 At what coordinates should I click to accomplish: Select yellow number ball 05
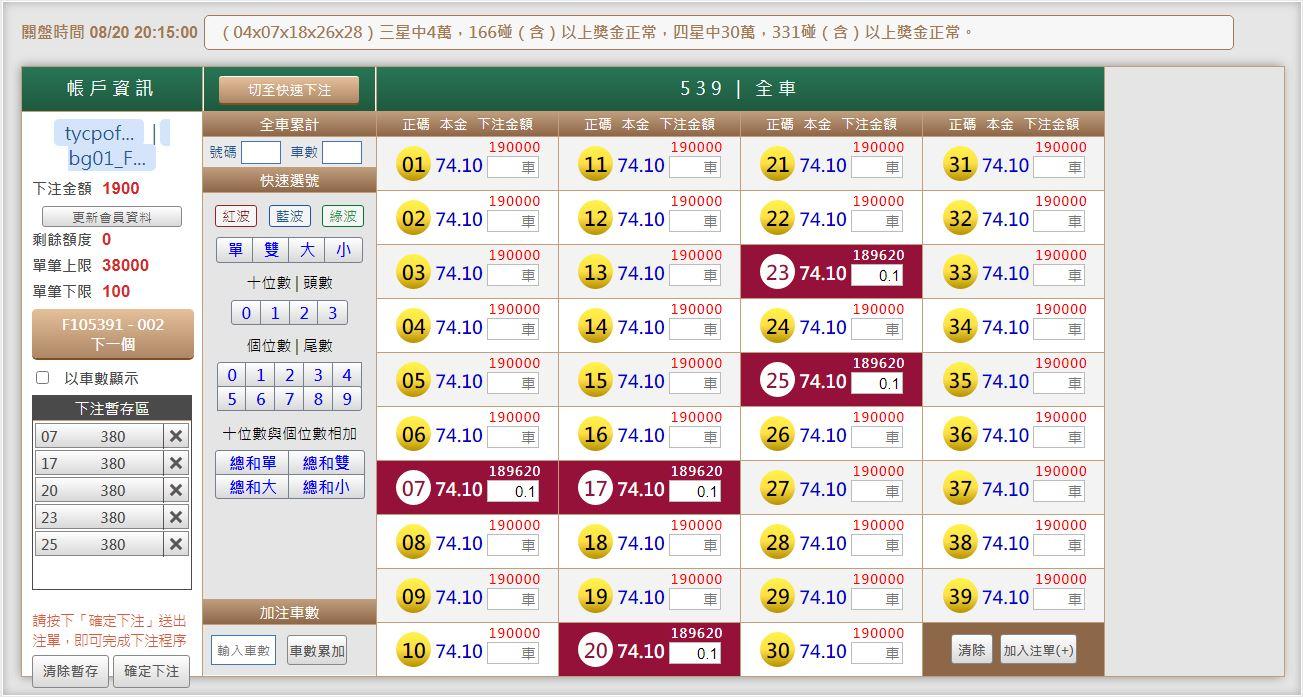click(413, 381)
